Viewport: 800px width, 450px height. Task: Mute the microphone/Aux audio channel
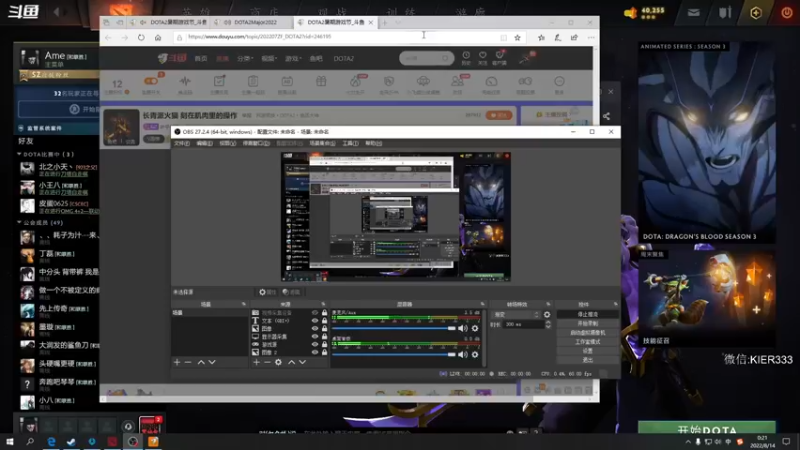(463, 329)
